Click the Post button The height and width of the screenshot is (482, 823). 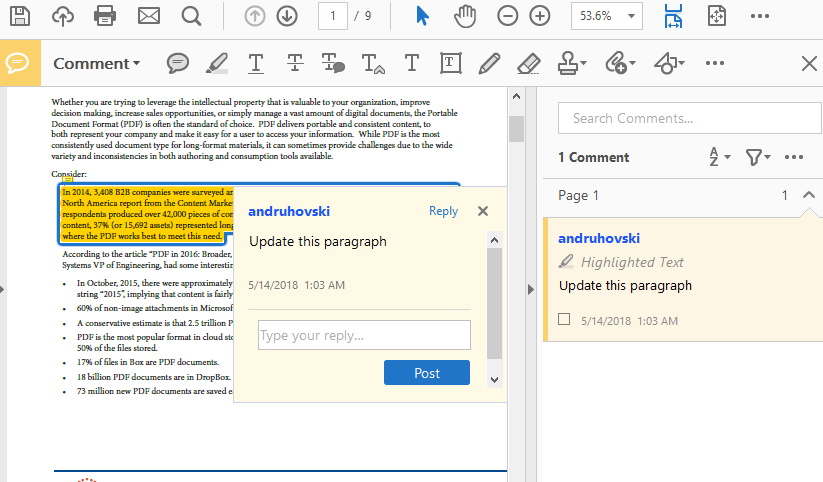pyautogui.click(x=427, y=373)
